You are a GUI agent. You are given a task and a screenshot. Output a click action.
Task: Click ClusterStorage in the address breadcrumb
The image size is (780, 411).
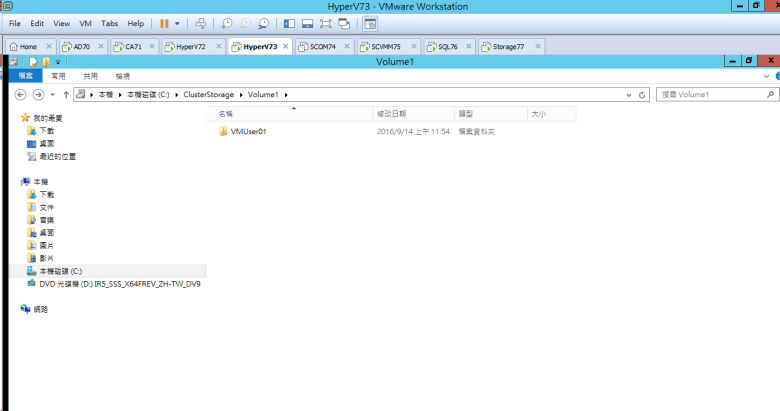[208, 94]
